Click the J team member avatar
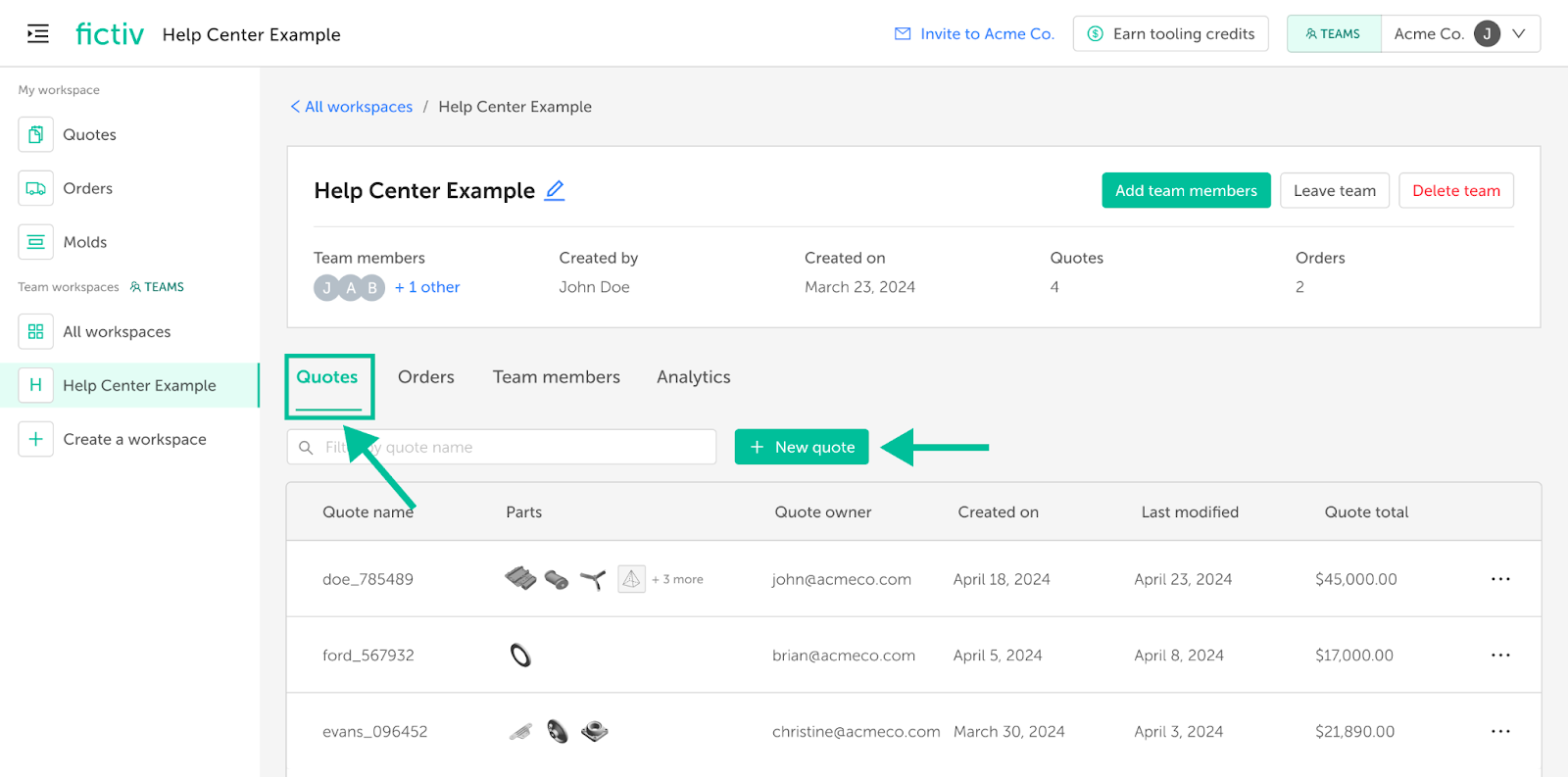1568x777 pixels. coord(326,288)
